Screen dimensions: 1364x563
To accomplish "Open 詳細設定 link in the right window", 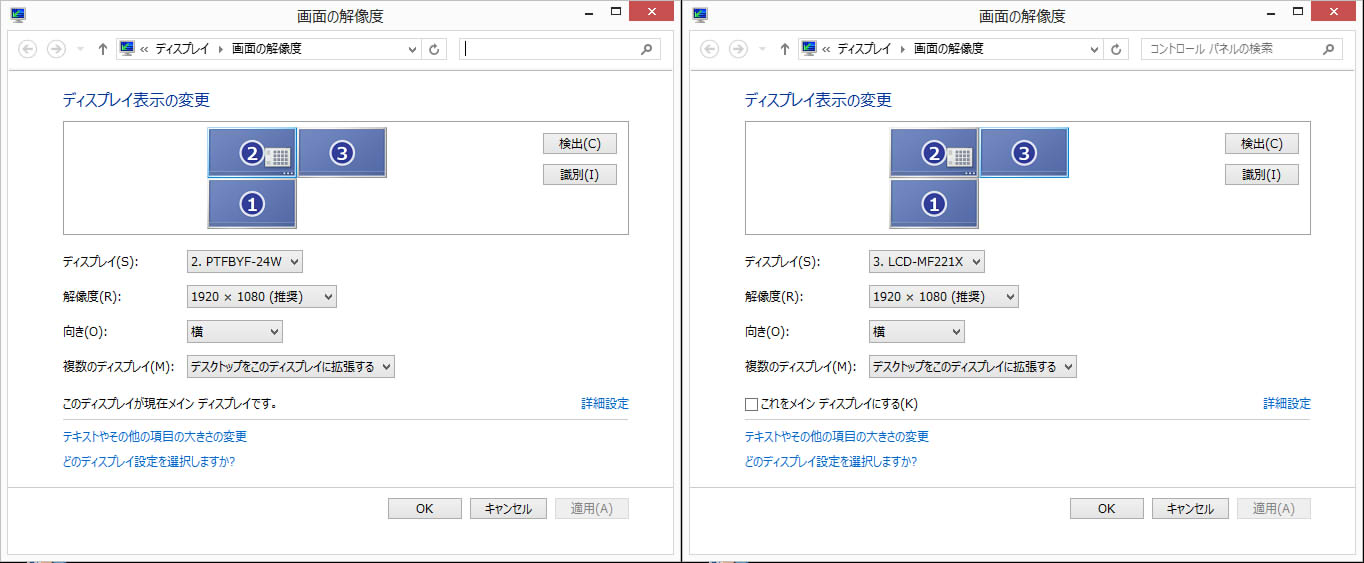I will click(x=1286, y=404).
